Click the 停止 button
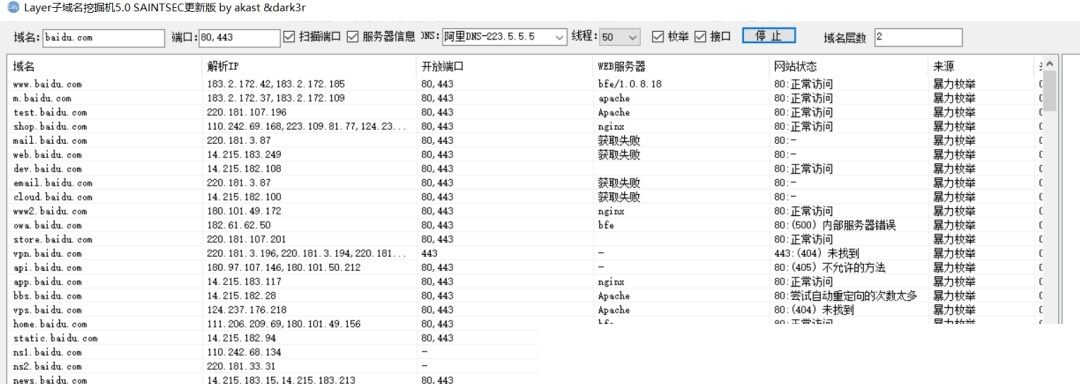 point(769,36)
